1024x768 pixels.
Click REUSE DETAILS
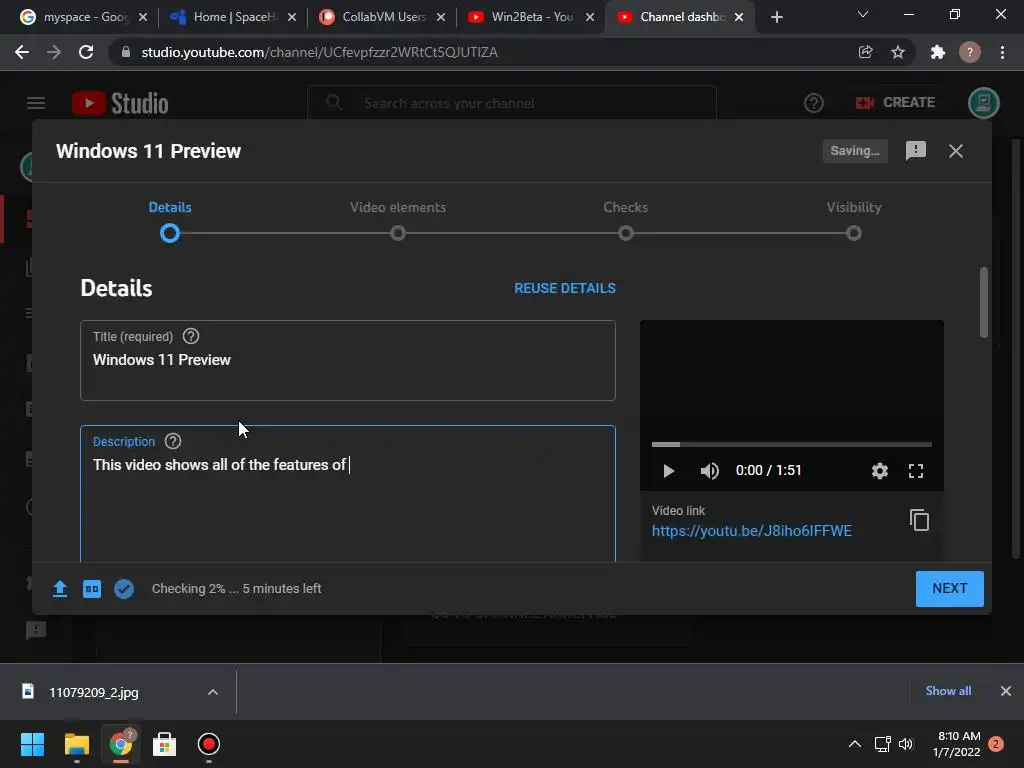(x=565, y=288)
